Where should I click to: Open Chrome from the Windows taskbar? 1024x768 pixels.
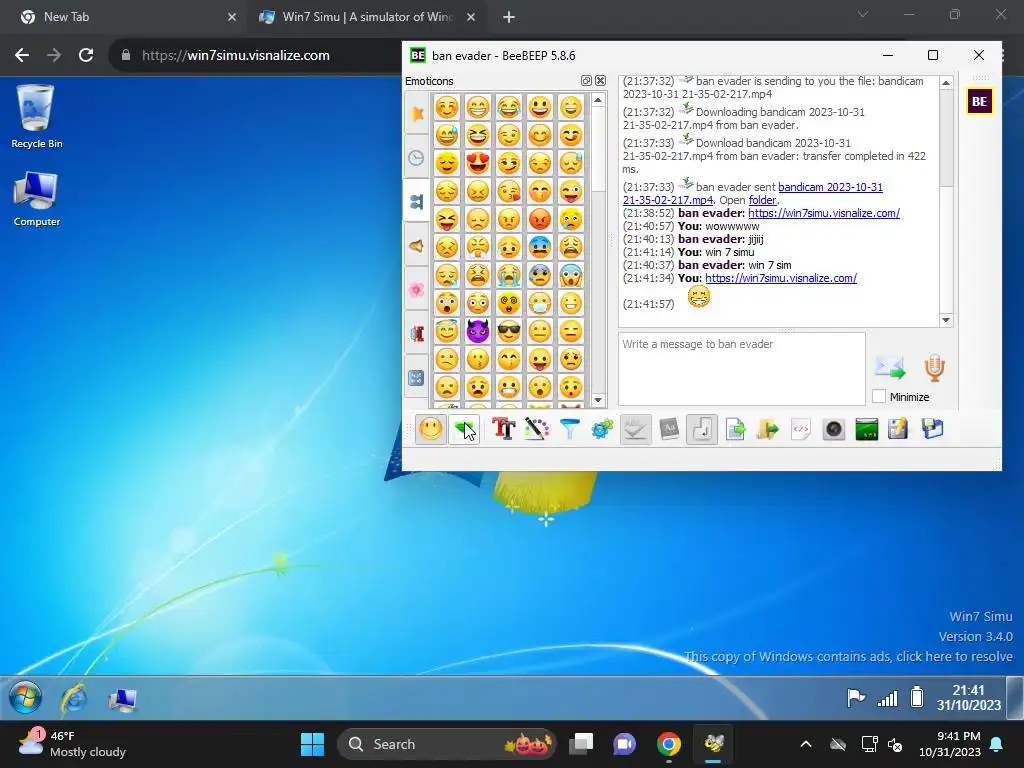(x=668, y=744)
